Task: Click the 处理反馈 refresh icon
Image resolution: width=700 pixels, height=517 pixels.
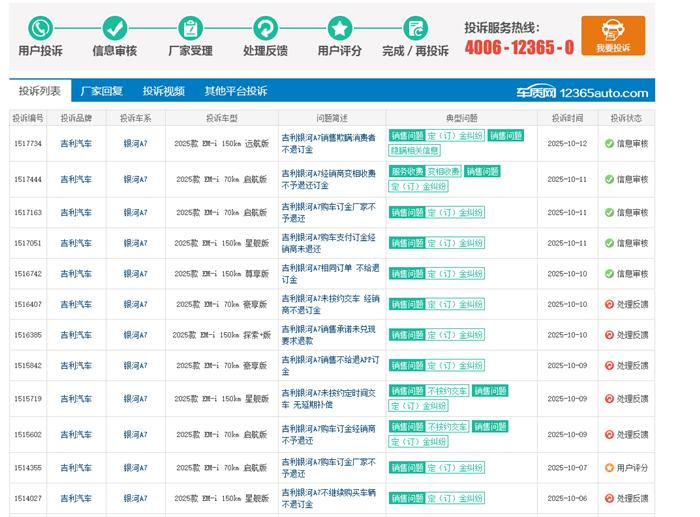Action: click(x=265, y=27)
